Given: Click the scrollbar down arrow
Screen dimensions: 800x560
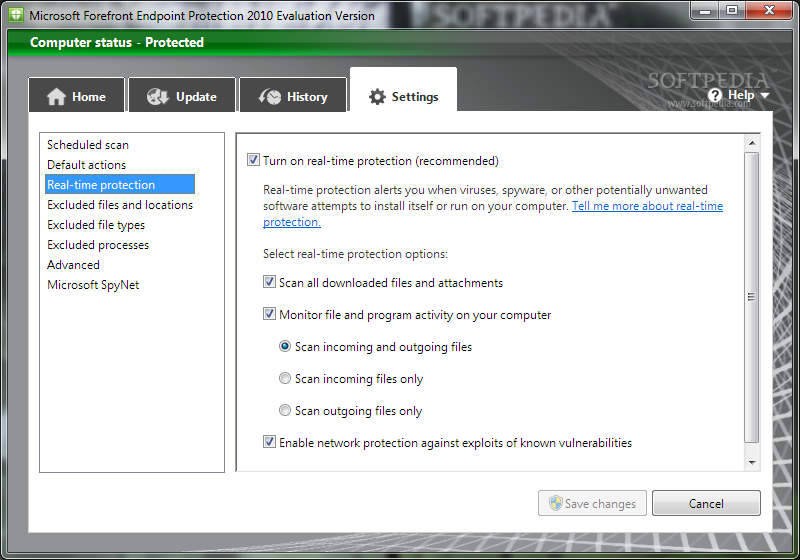Looking at the screenshot, I should [x=752, y=463].
